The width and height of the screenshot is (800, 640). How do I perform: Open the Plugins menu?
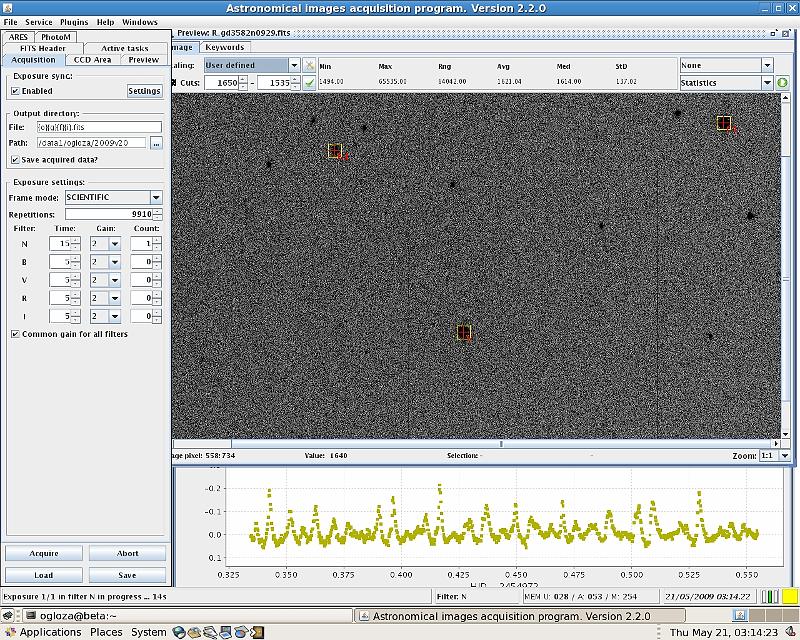click(74, 22)
